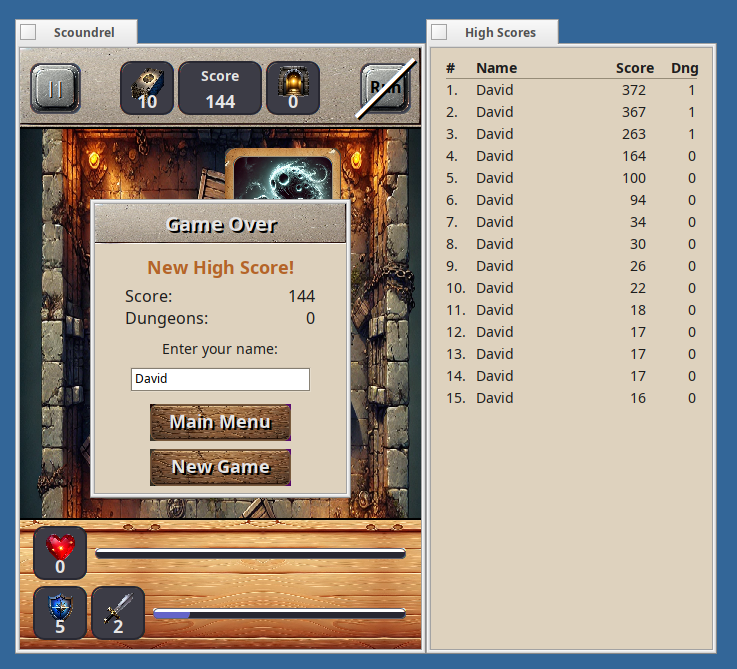Select rank 13 high score row
This screenshot has height=669, width=737.
(x=572, y=354)
